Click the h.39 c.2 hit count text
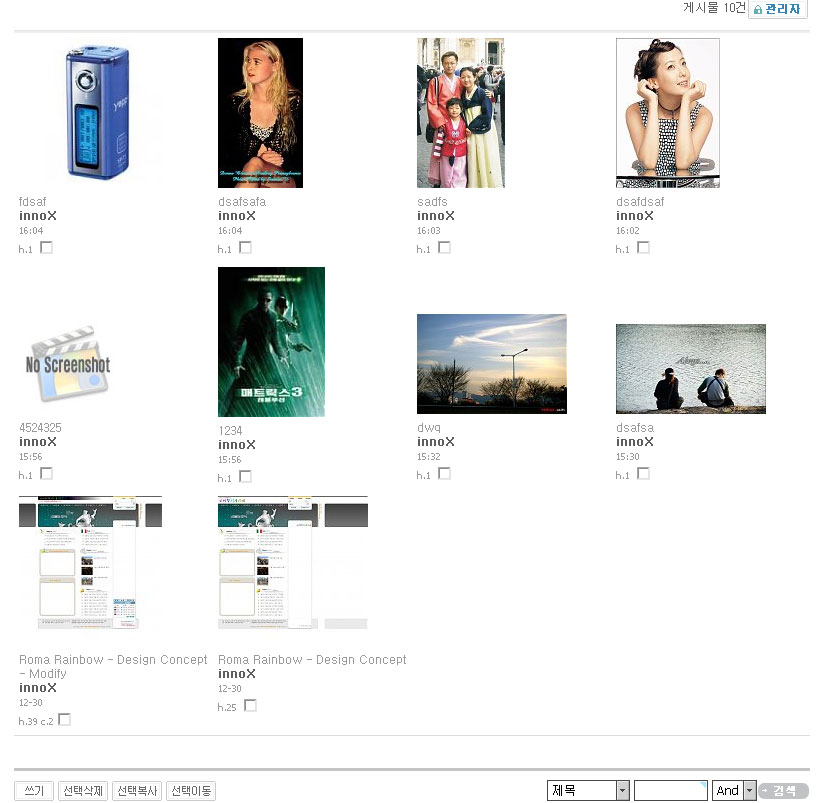 (x=36, y=721)
